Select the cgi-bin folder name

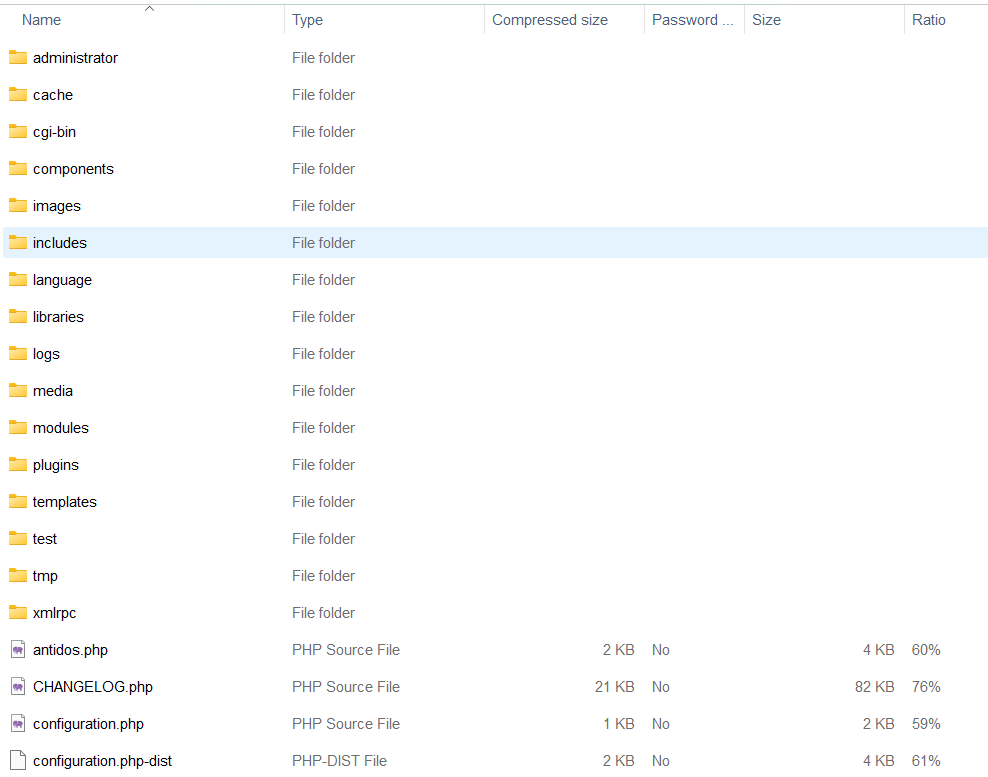(54, 132)
